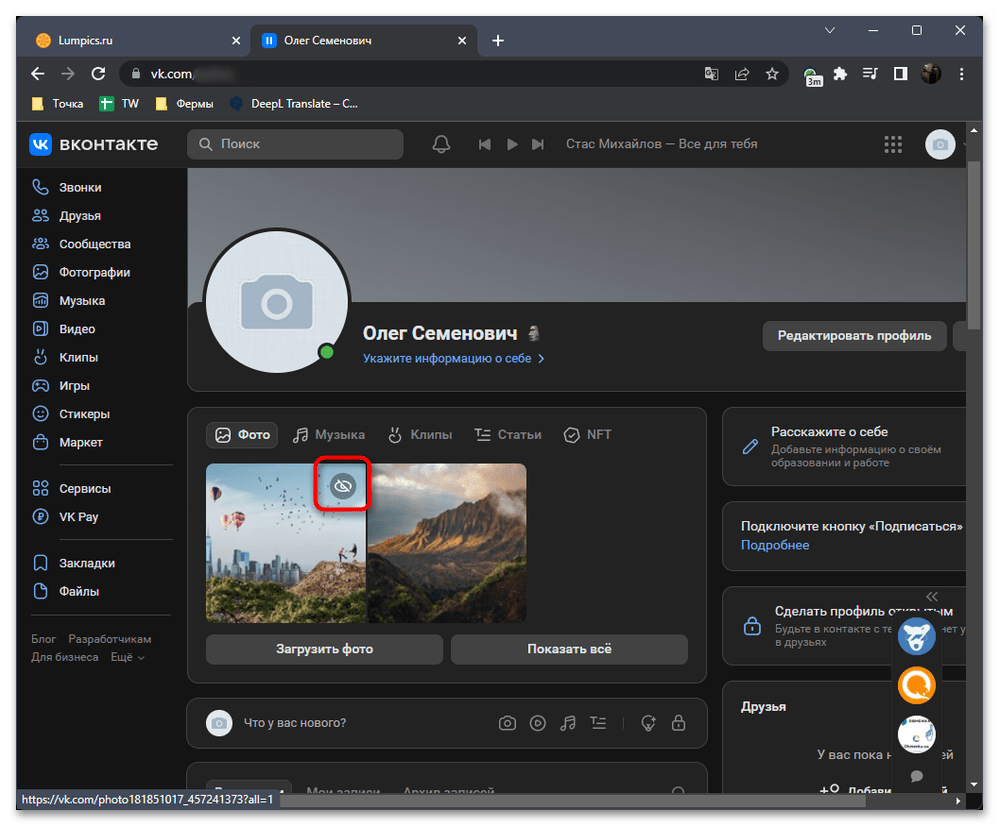The image size is (999, 826).
Task: Click the Блог footer link
Action: coord(43,639)
